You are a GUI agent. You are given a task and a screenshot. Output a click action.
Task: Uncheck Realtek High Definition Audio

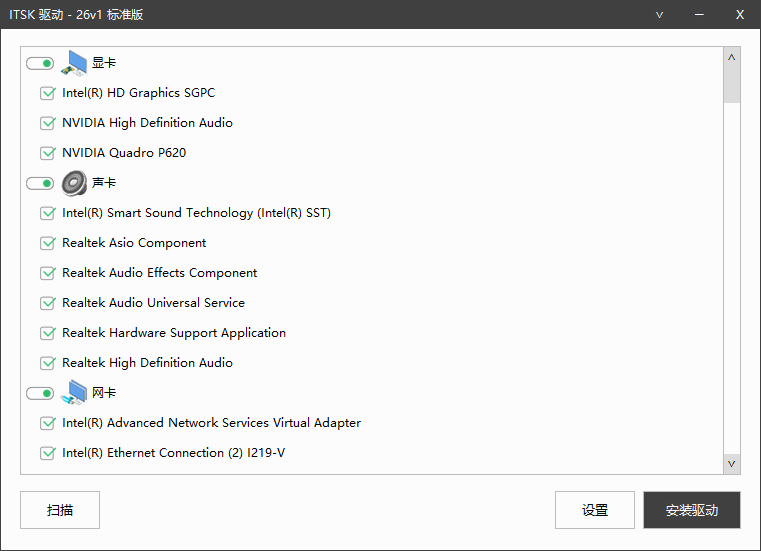47,363
